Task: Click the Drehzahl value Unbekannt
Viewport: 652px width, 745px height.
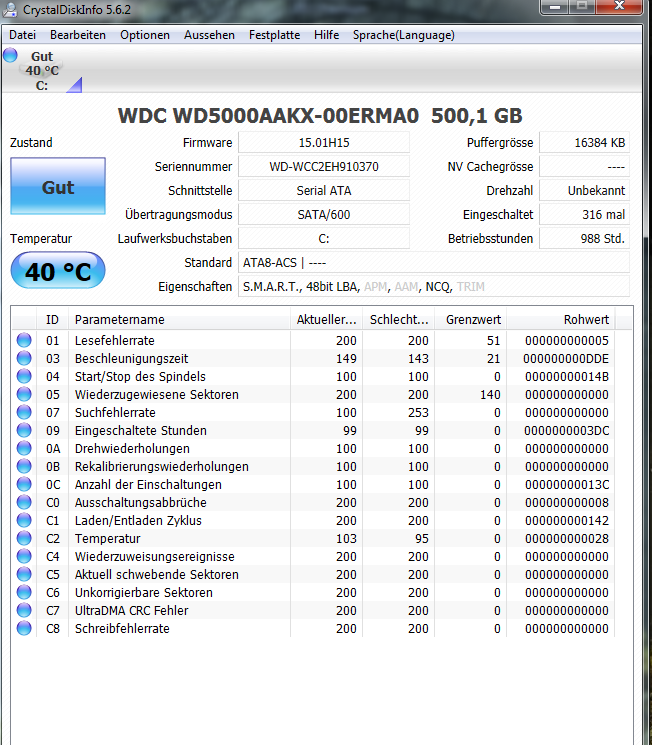Action: coord(585,191)
